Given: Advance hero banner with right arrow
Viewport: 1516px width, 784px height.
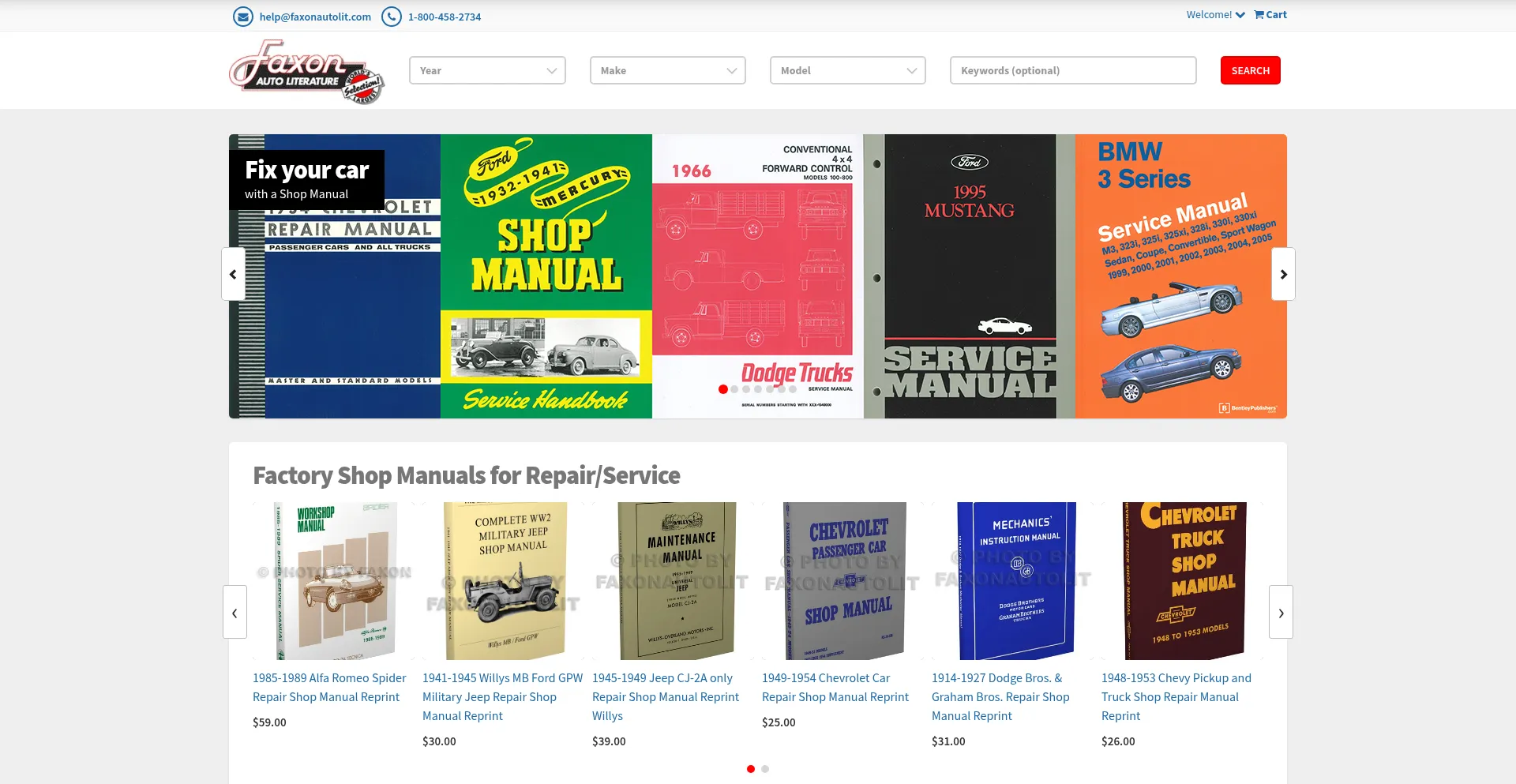Looking at the screenshot, I should (1282, 274).
